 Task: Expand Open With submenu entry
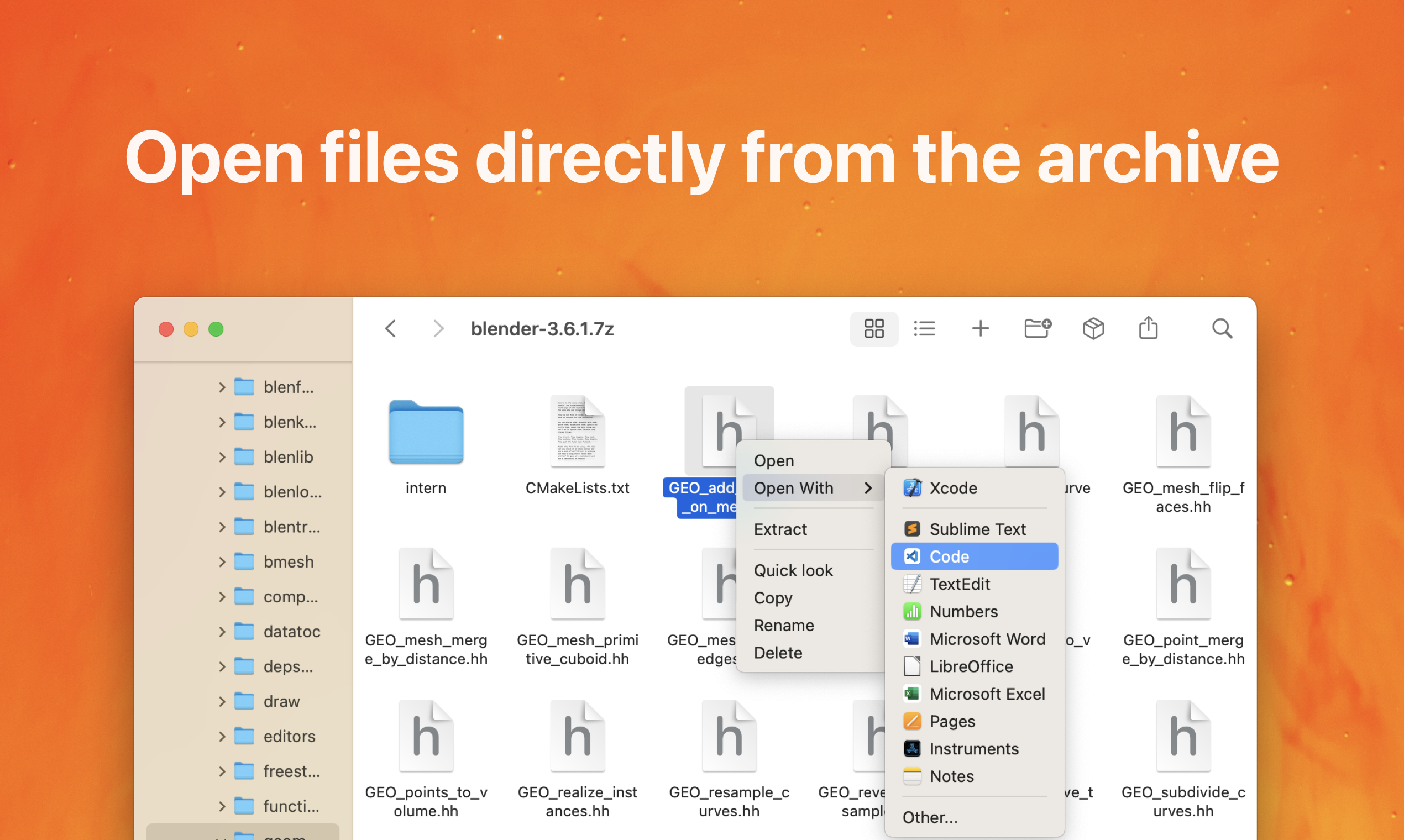pos(814,488)
